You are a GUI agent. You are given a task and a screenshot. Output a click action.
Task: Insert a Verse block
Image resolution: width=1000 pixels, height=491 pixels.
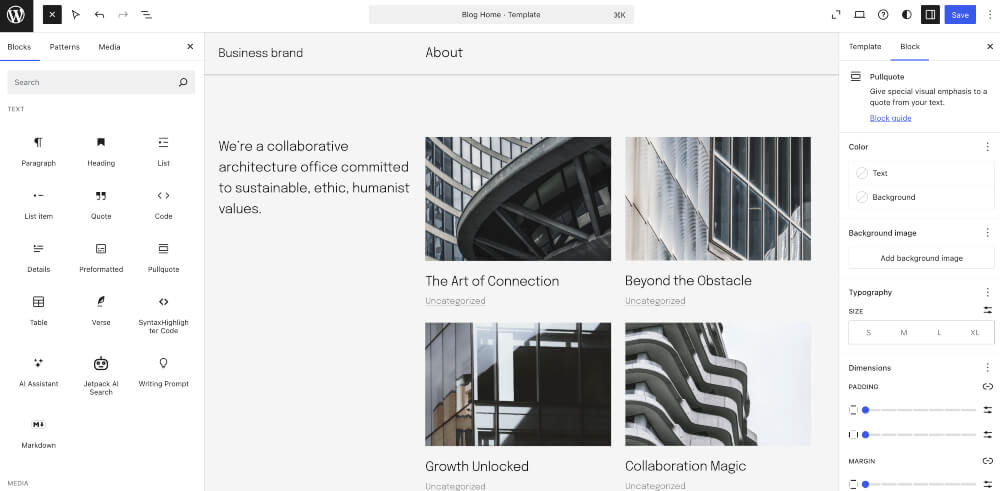101,310
